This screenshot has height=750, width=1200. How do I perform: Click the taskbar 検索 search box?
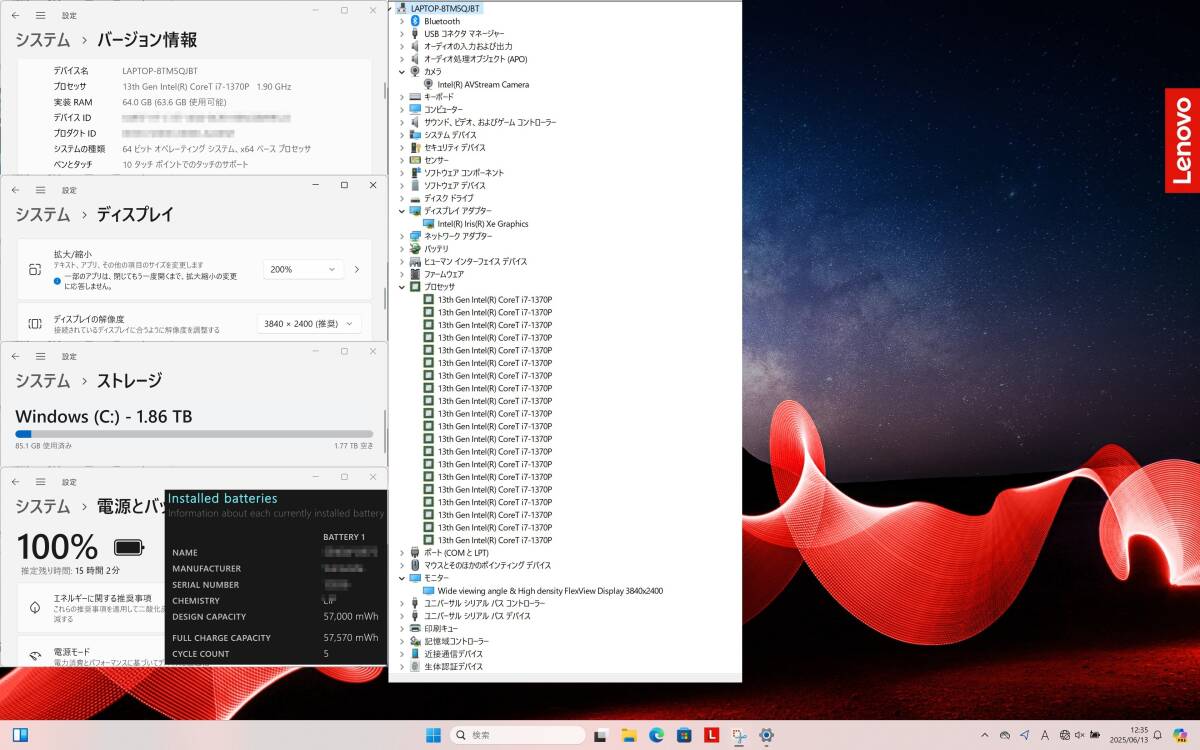pos(516,735)
